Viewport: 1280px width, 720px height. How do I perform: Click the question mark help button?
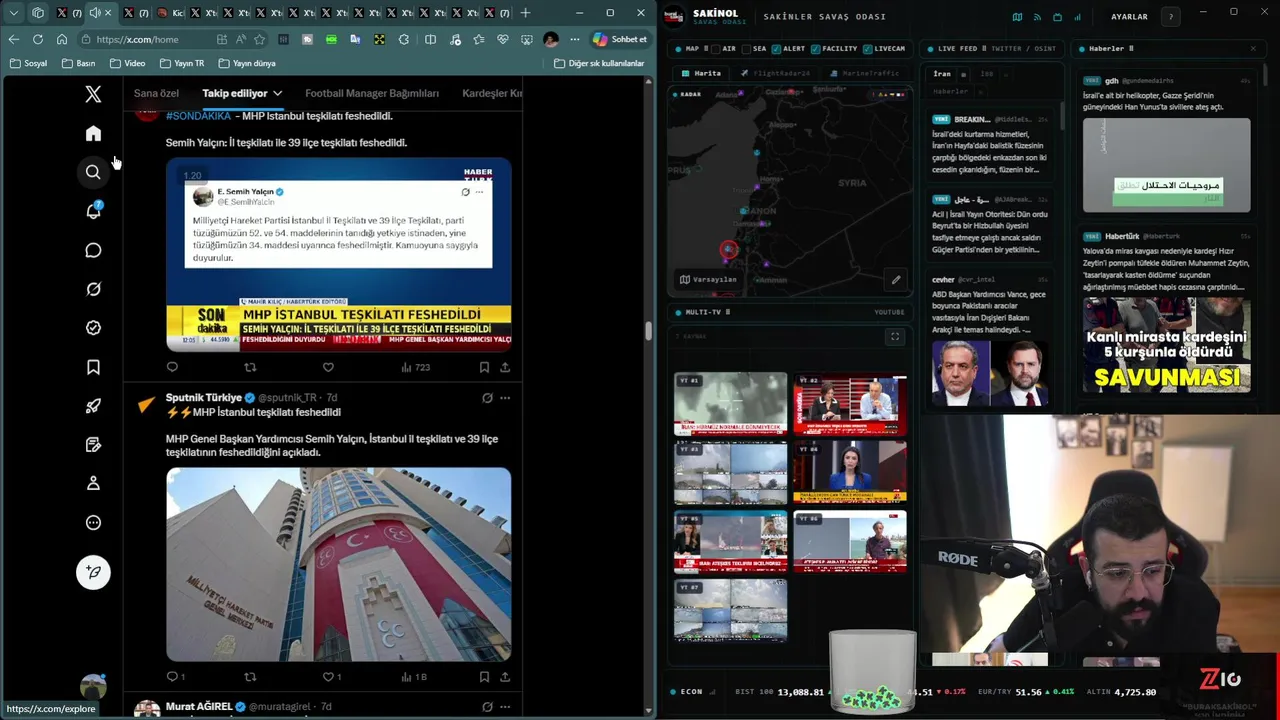1170,17
